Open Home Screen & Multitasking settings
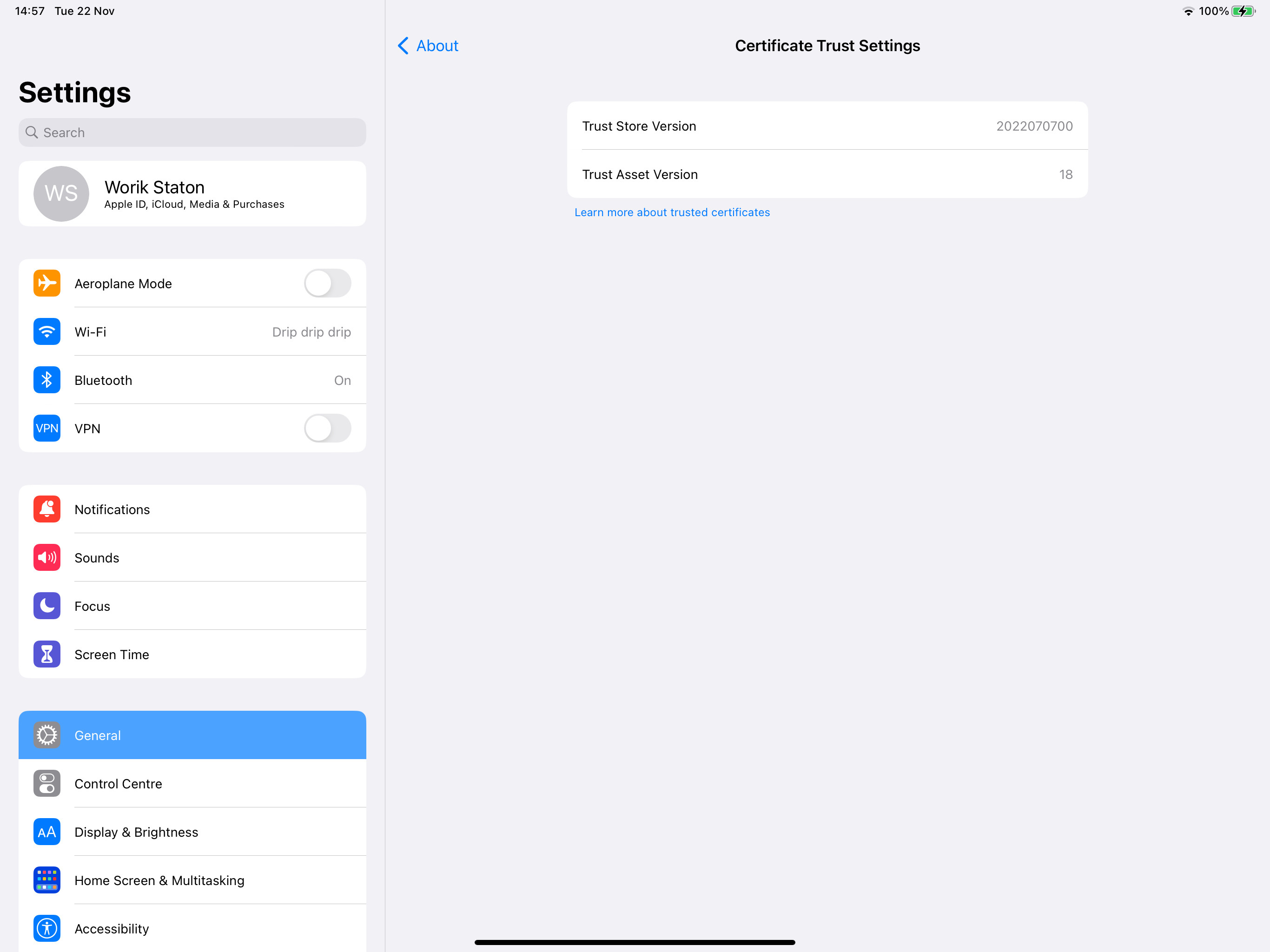The image size is (1270, 952). point(192,880)
